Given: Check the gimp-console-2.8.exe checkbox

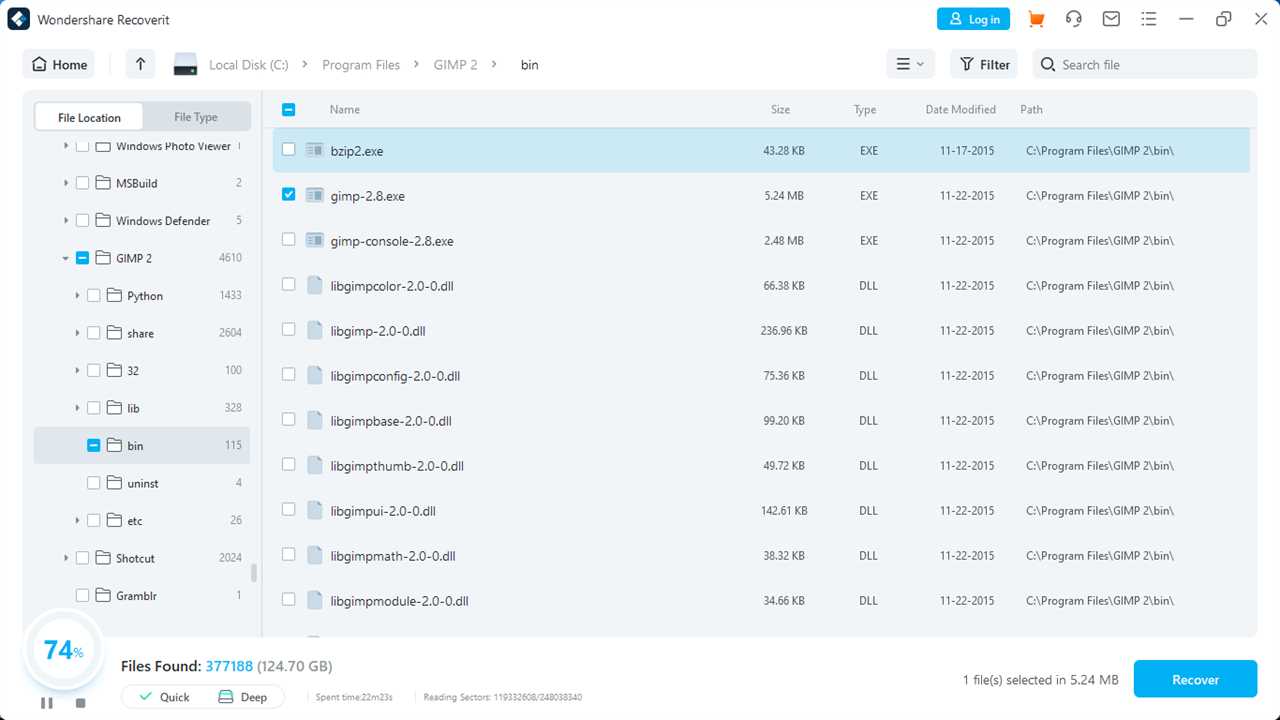Looking at the screenshot, I should (288, 239).
